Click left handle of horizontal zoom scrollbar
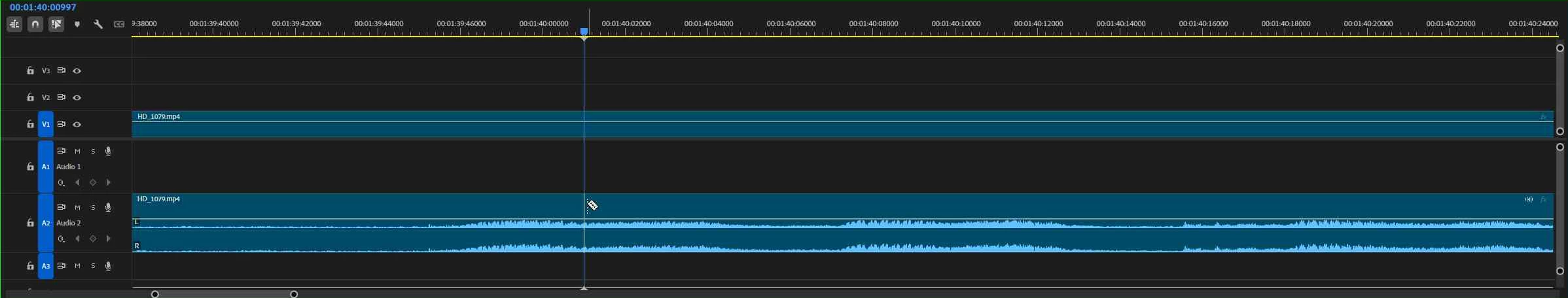Screen dimensions: 1568x298 (x=155, y=294)
